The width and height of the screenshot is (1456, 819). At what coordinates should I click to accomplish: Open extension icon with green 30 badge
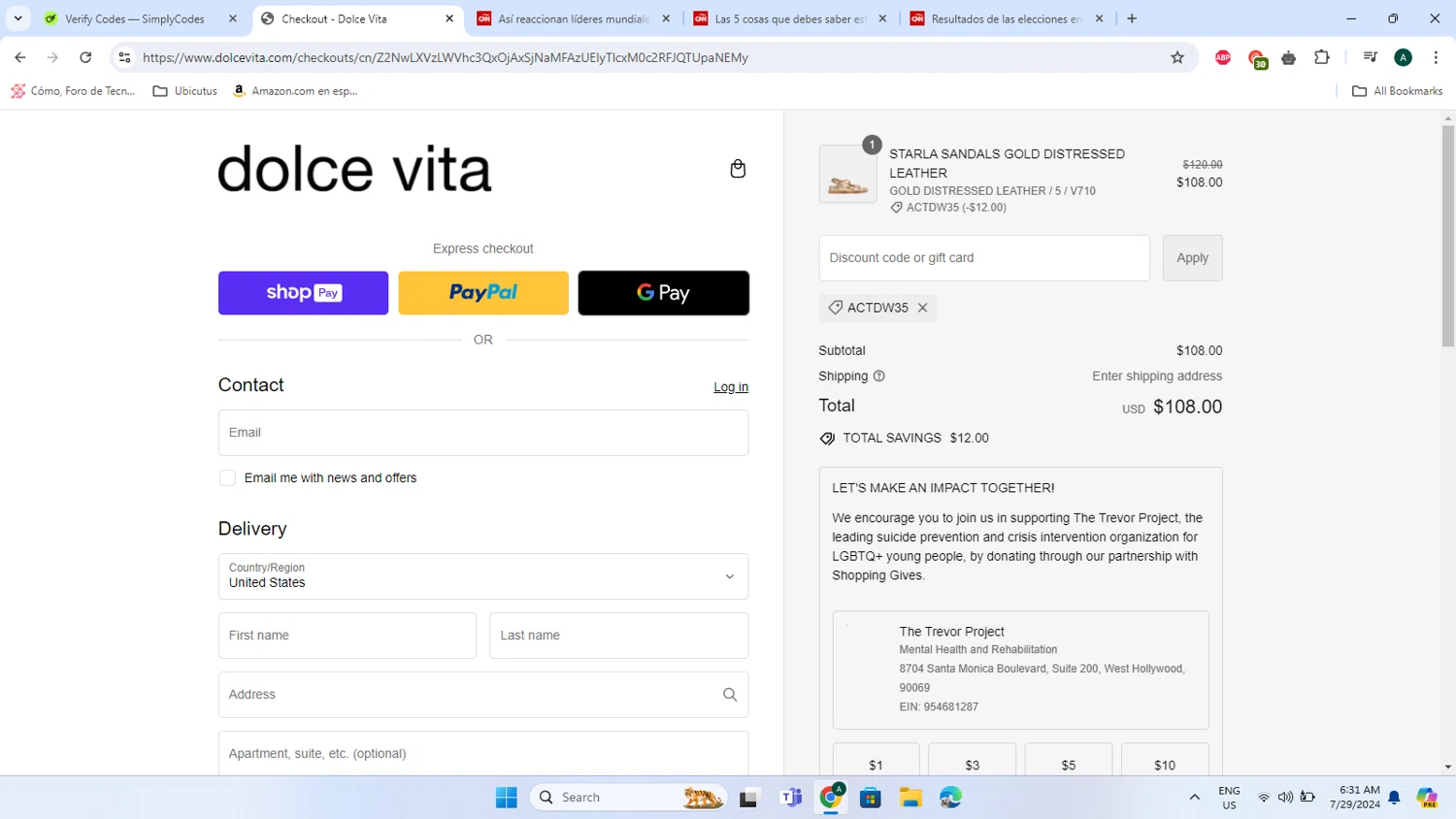point(1257,58)
